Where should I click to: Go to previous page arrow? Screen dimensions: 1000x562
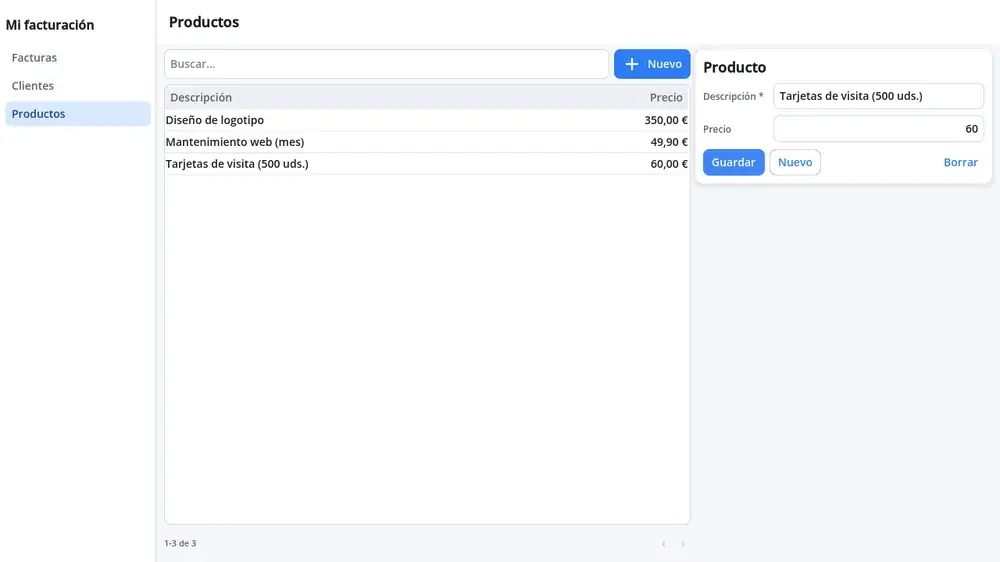[x=664, y=544]
